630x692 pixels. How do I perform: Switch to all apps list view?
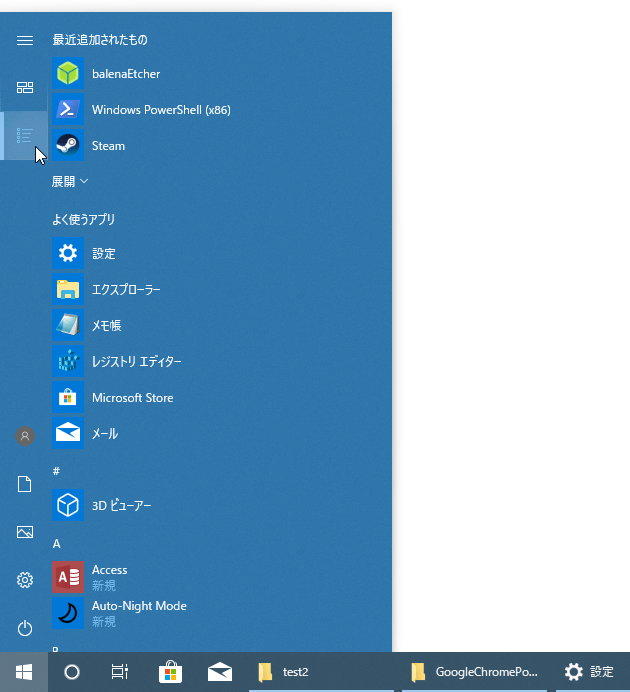[x=25, y=135]
